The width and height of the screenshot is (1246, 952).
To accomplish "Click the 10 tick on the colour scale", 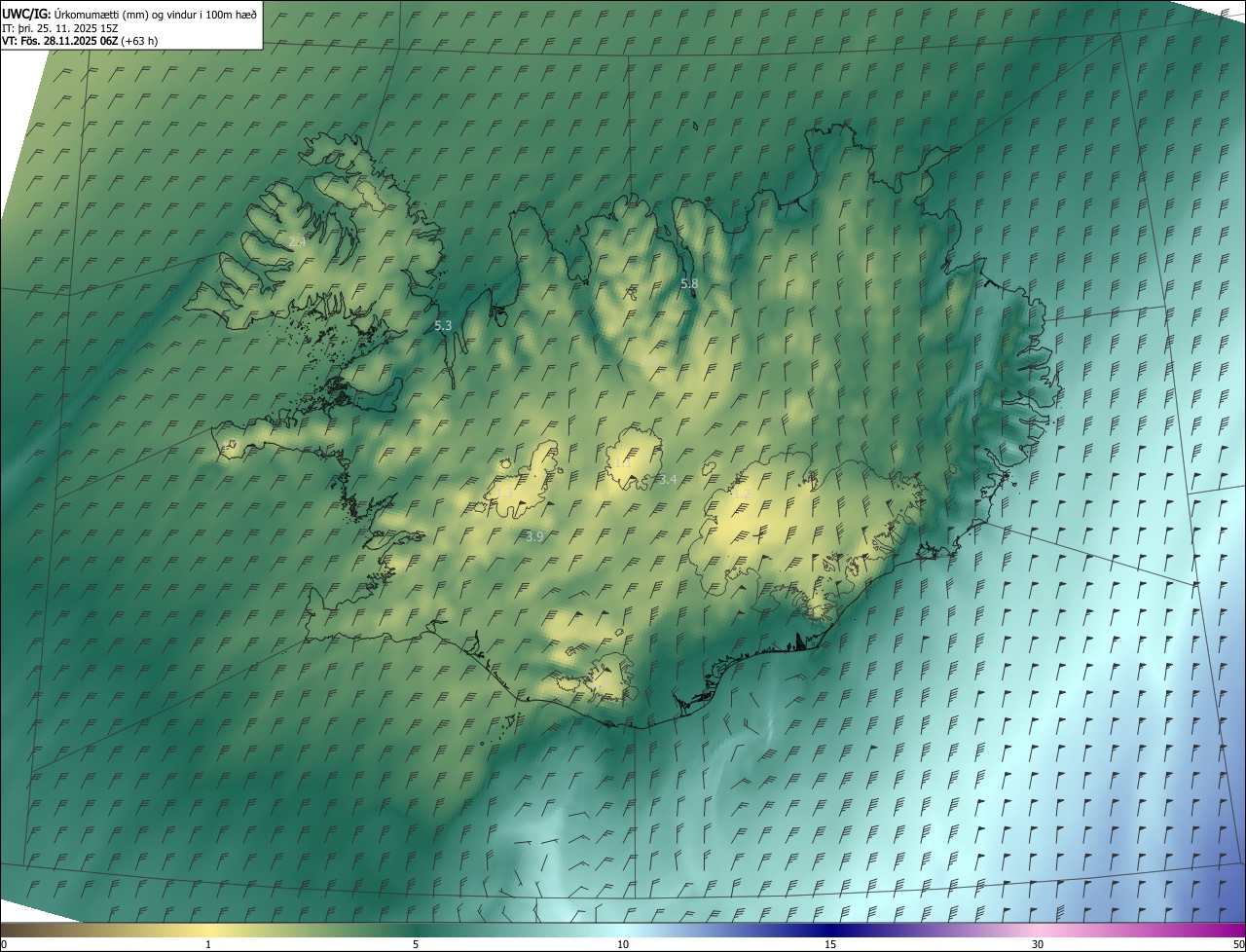I will click(x=623, y=944).
